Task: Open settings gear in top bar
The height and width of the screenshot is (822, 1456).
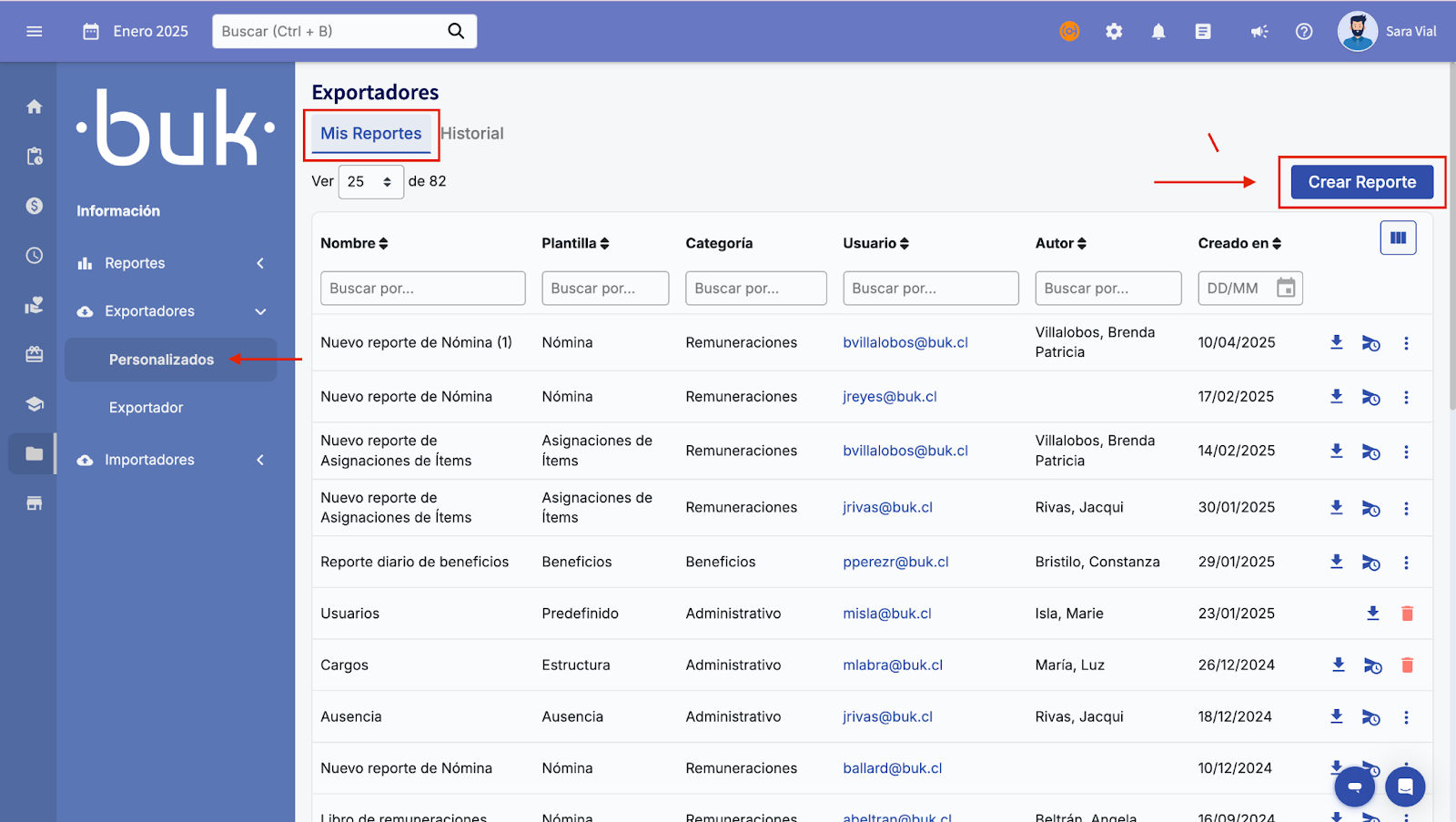Action: tap(1114, 32)
